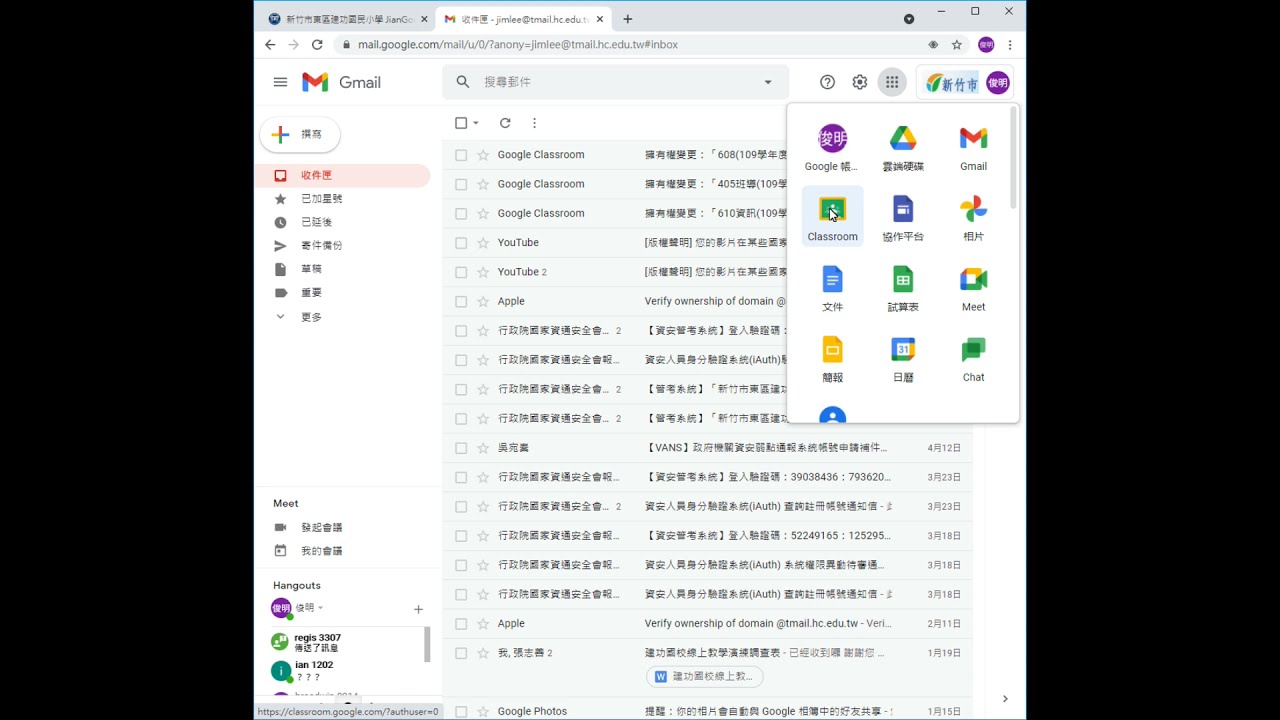Switch to the 新竹市東區建功國民小學 browser tab
1280x720 pixels.
(x=347, y=19)
